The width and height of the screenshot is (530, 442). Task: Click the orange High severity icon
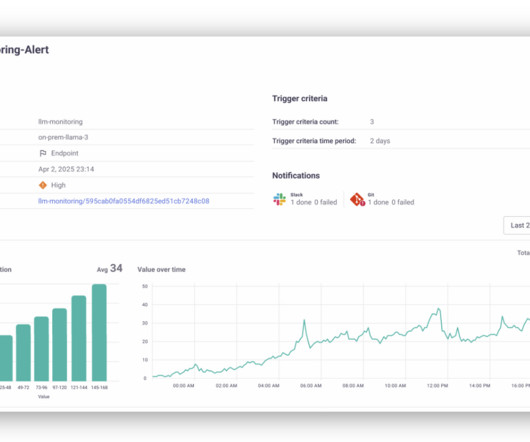pos(43,185)
